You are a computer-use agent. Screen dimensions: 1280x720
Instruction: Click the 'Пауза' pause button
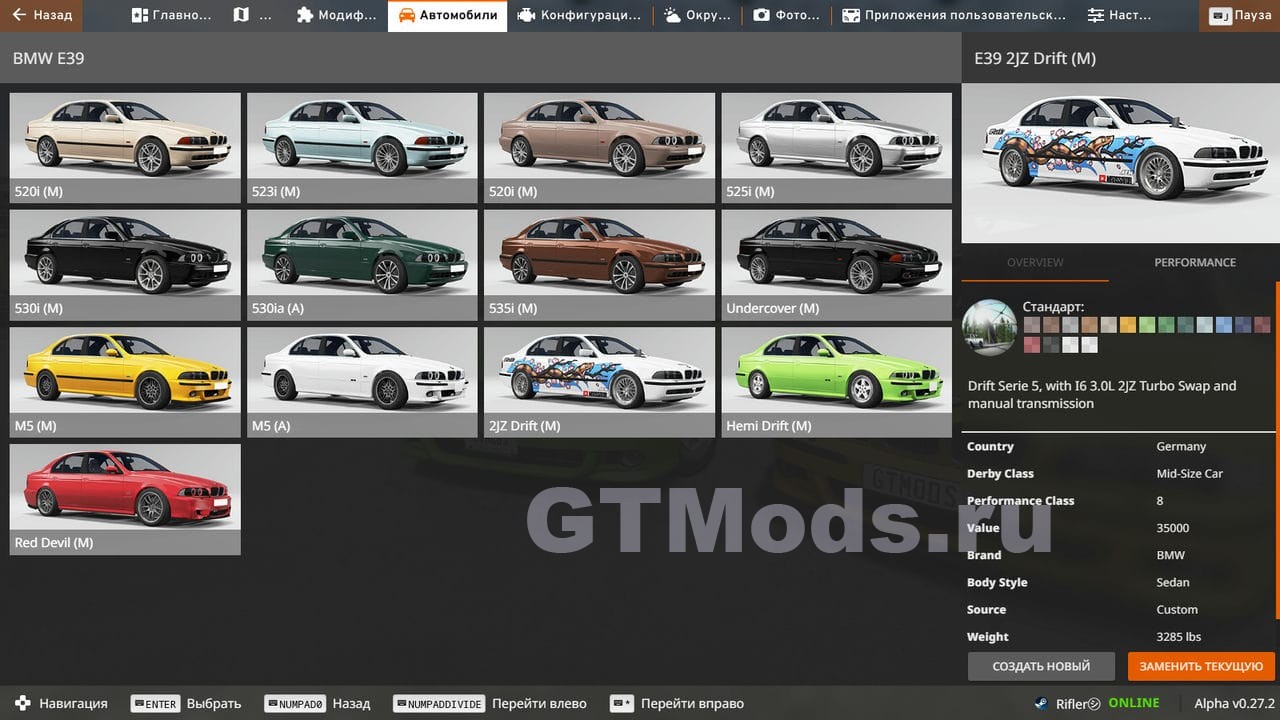(x=1241, y=16)
